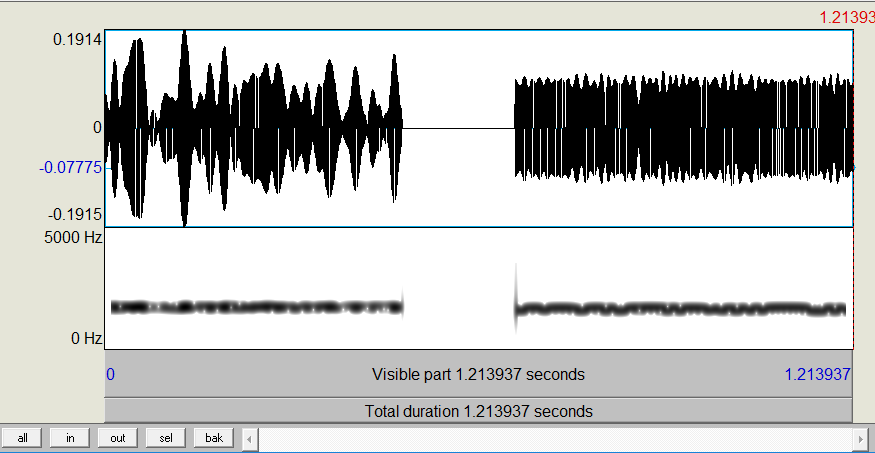Zoom in with the "in" button

(70, 438)
